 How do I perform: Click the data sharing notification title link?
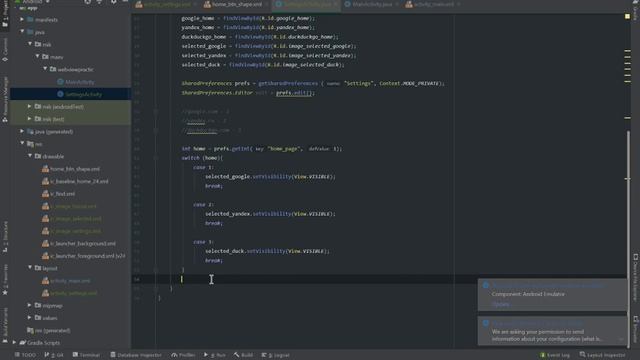pyautogui.click(x=537, y=323)
